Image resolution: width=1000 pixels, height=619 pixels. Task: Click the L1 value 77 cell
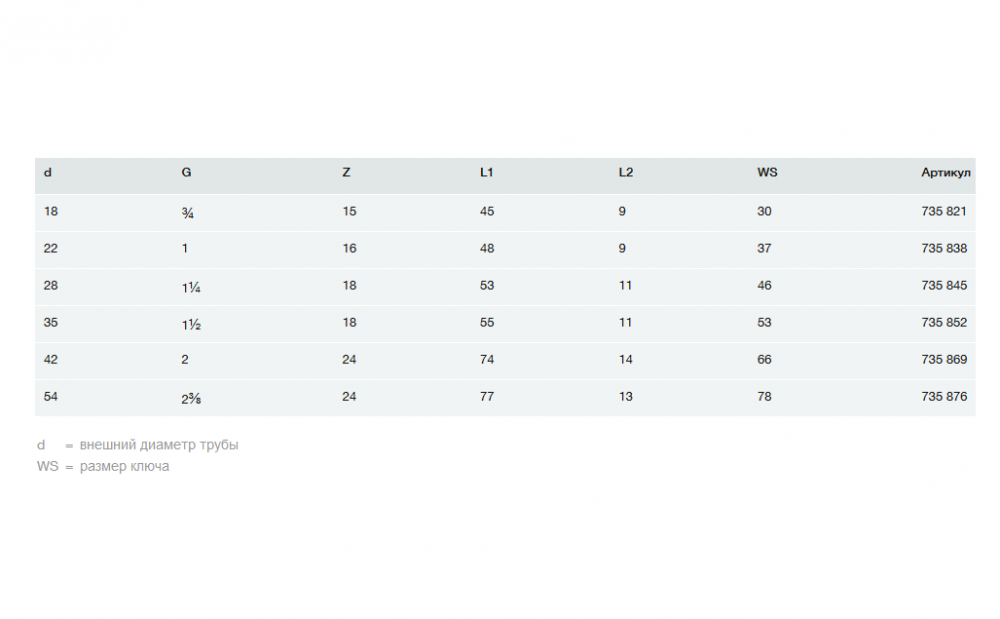pos(487,397)
